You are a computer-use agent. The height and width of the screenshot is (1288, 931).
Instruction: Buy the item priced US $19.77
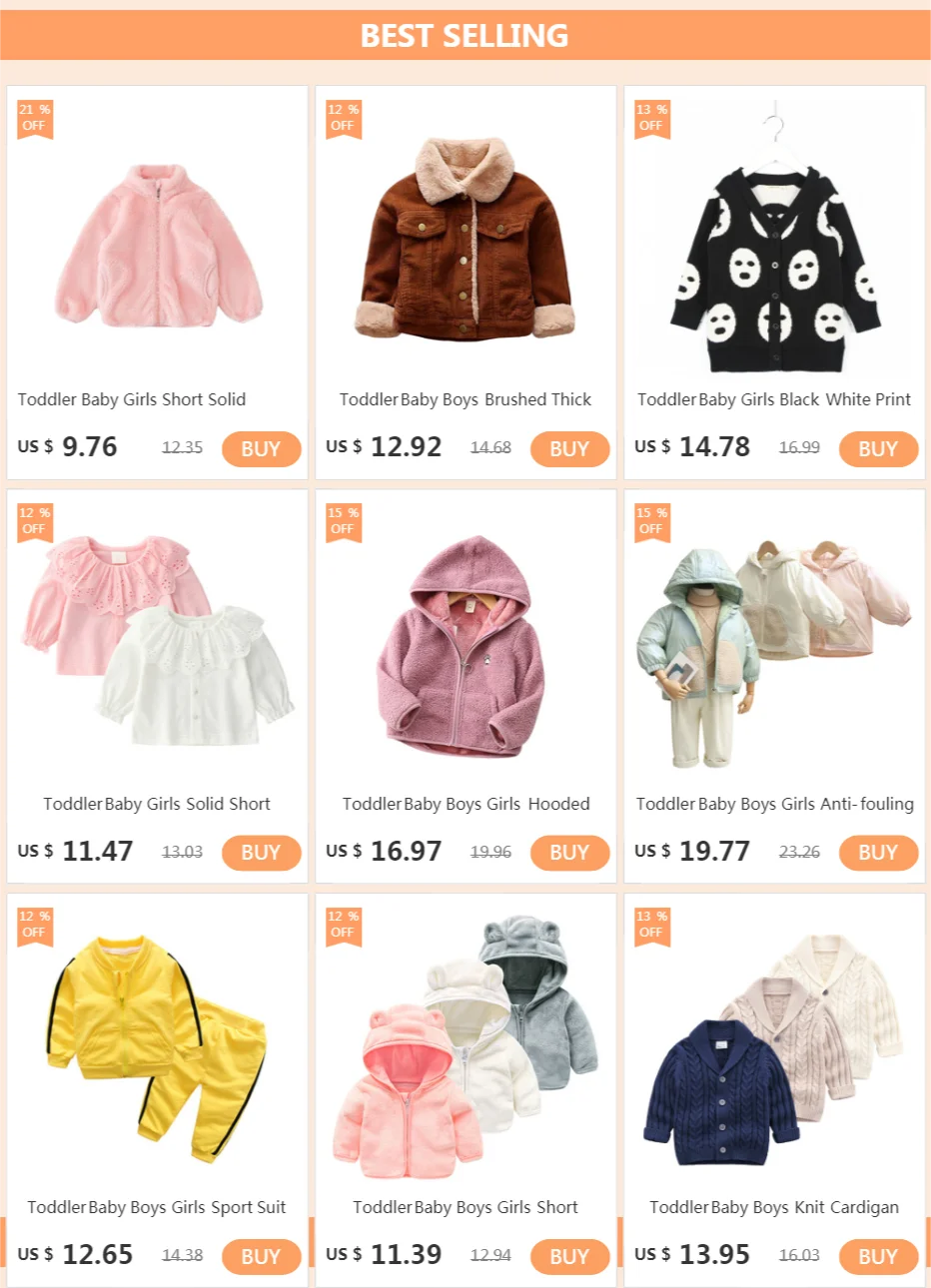878,853
